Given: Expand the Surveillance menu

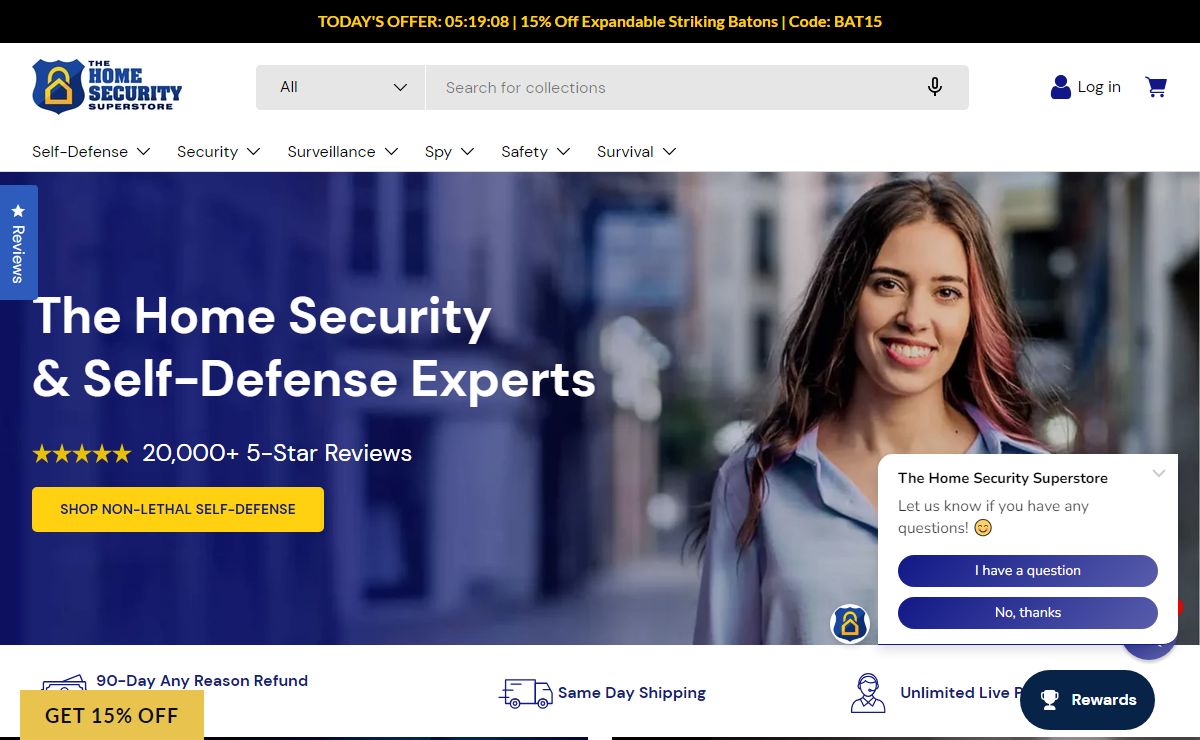Looking at the screenshot, I should [x=343, y=152].
